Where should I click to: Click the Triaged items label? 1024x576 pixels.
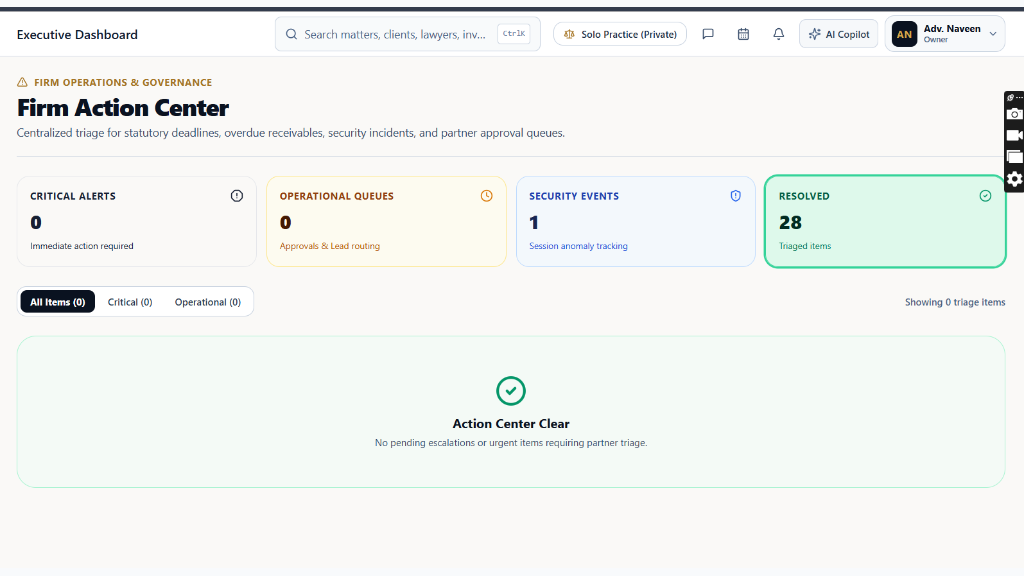pos(805,246)
